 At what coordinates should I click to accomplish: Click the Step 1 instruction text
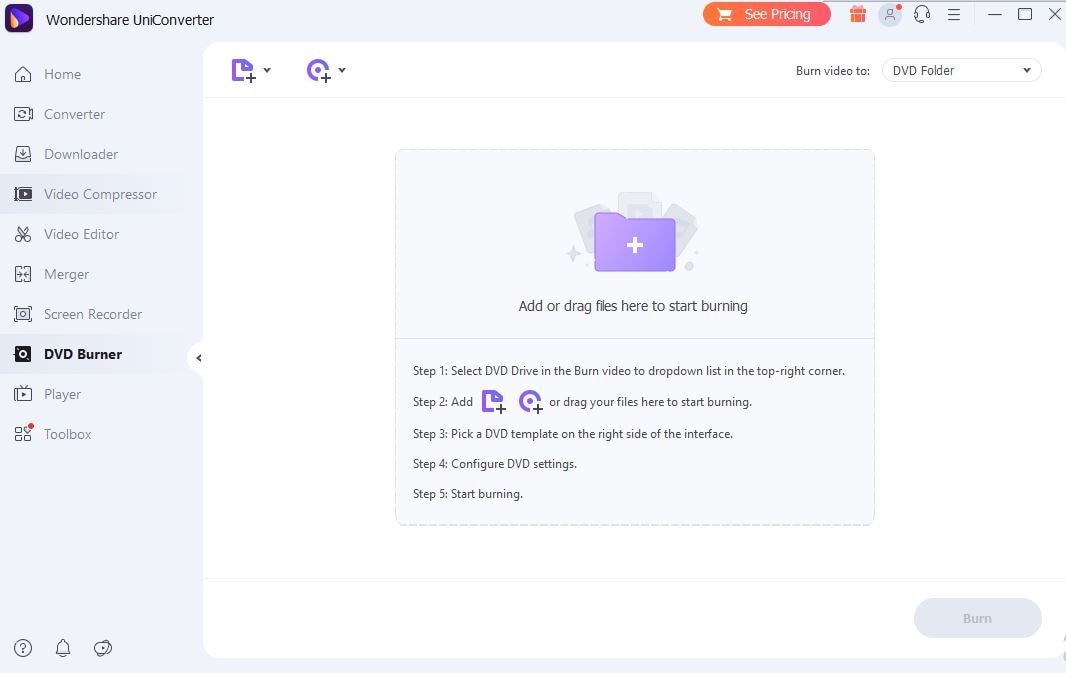(629, 371)
